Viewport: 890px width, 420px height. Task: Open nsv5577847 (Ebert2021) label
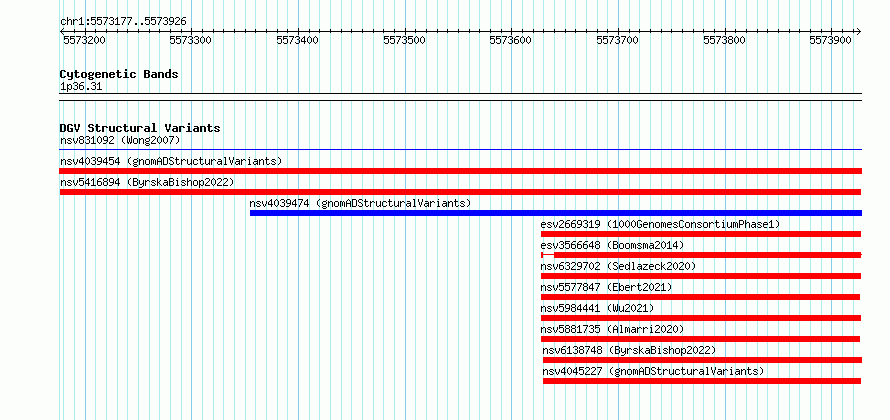point(606,287)
